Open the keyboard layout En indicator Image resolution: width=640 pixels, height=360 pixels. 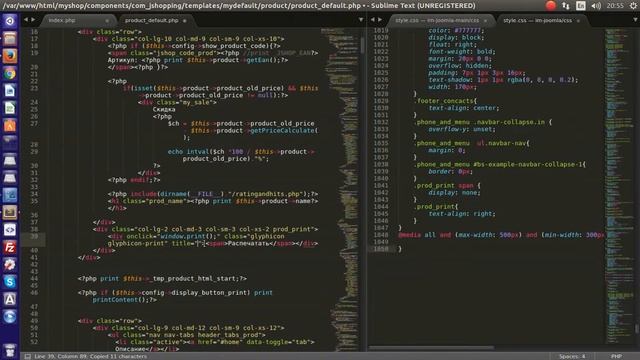[580, 5]
